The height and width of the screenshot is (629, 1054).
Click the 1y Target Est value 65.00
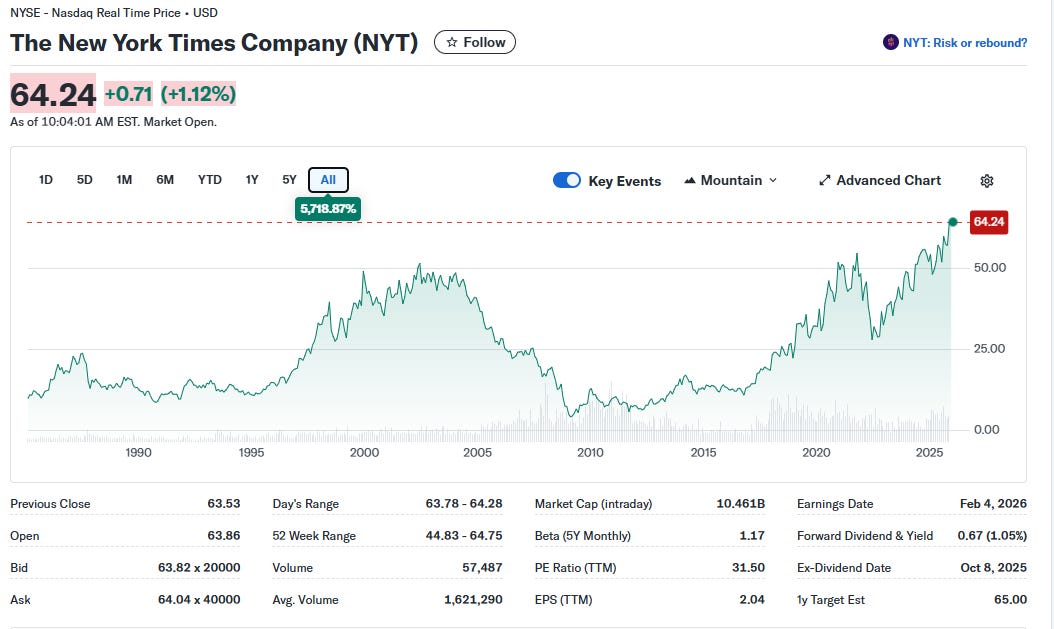[1010, 599]
